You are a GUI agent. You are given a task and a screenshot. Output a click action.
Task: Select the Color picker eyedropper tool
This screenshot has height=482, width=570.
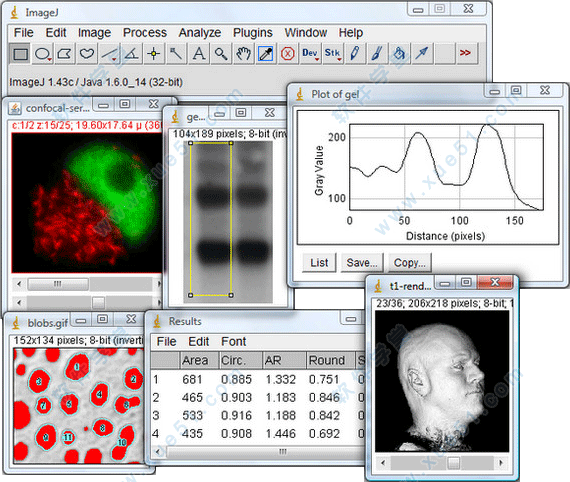click(x=266, y=54)
